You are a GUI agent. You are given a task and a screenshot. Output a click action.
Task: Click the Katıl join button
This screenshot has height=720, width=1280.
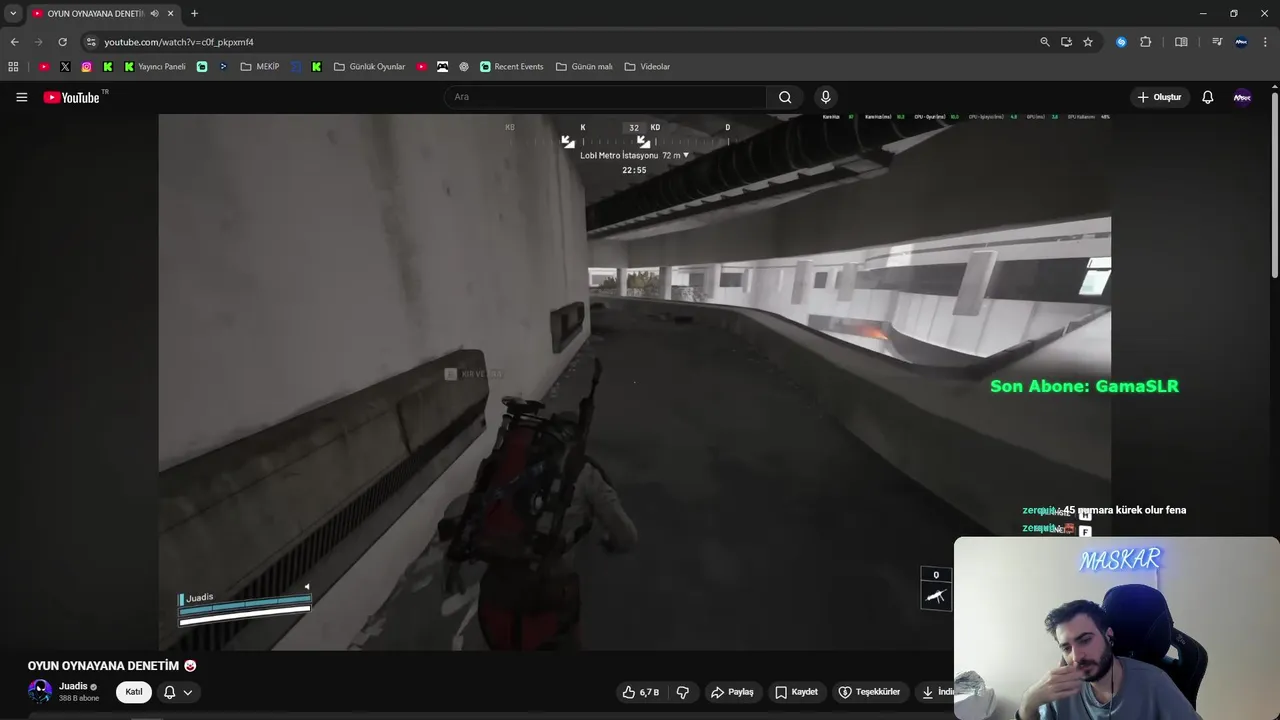click(134, 692)
